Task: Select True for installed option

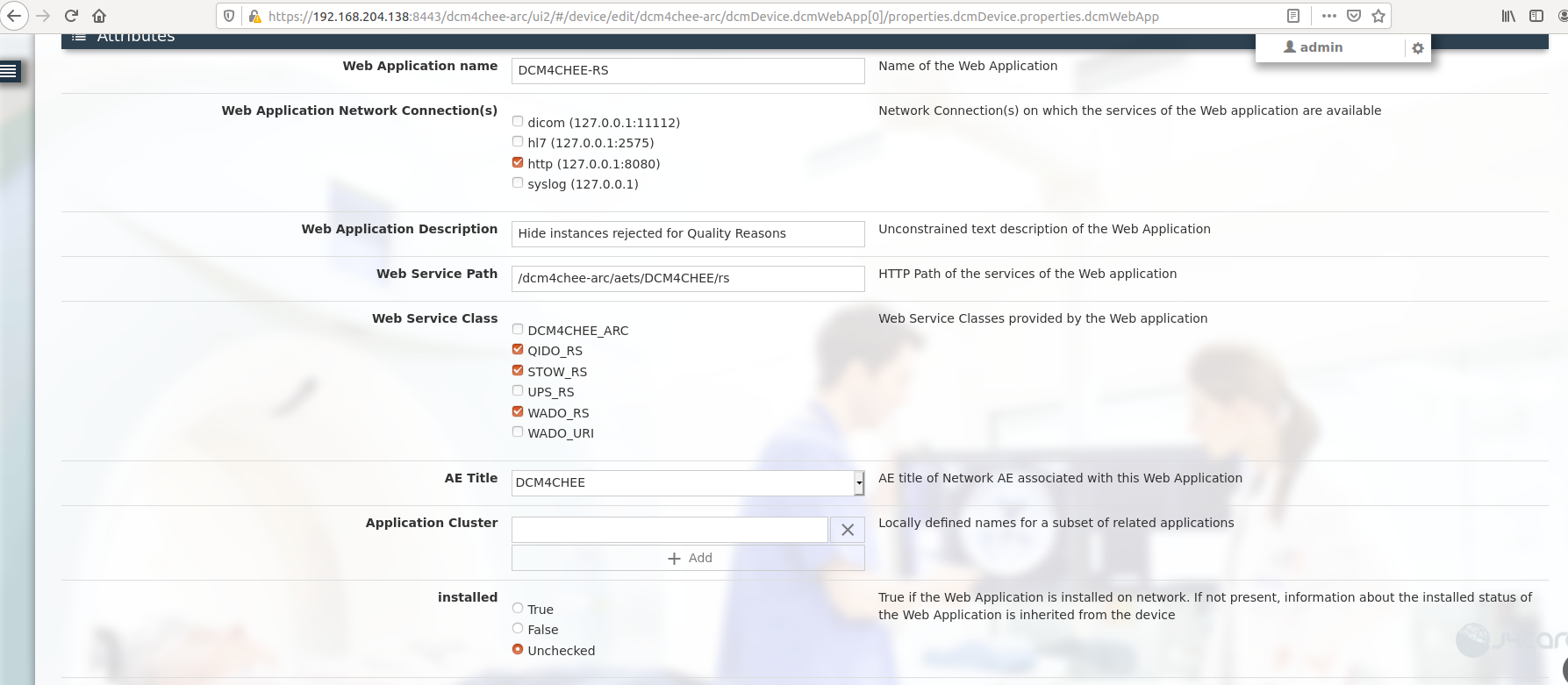Action: [518, 609]
